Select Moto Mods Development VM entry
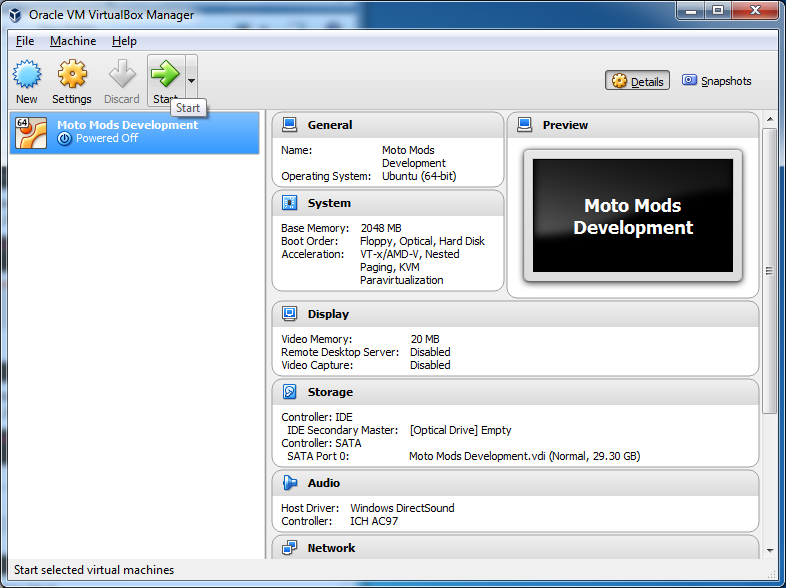The image size is (786, 588). [x=134, y=132]
